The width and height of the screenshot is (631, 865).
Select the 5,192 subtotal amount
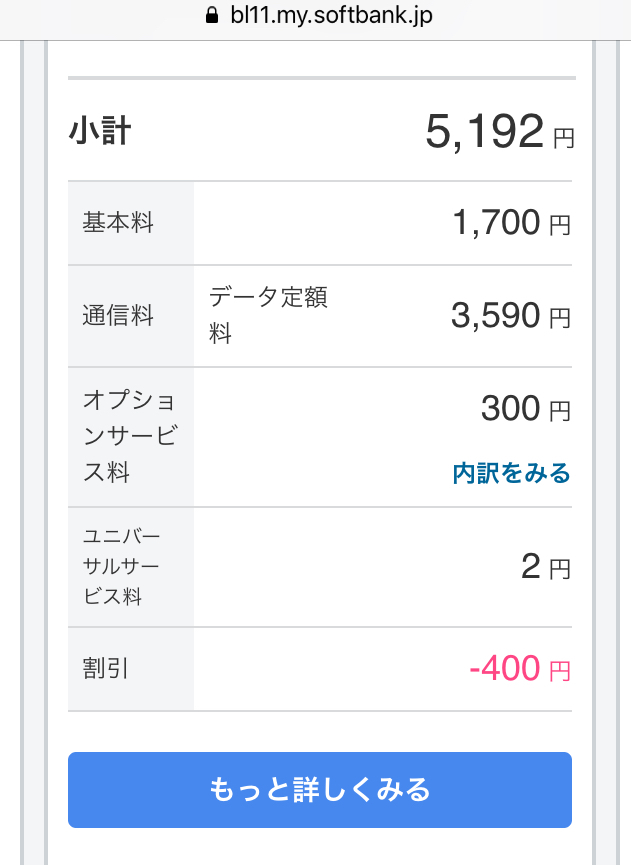click(x=485, y=132)
